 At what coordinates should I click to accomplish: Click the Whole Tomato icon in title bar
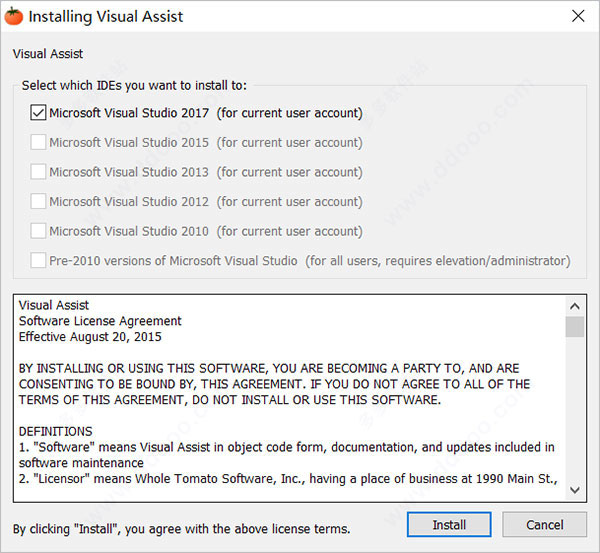click(13, 16)
